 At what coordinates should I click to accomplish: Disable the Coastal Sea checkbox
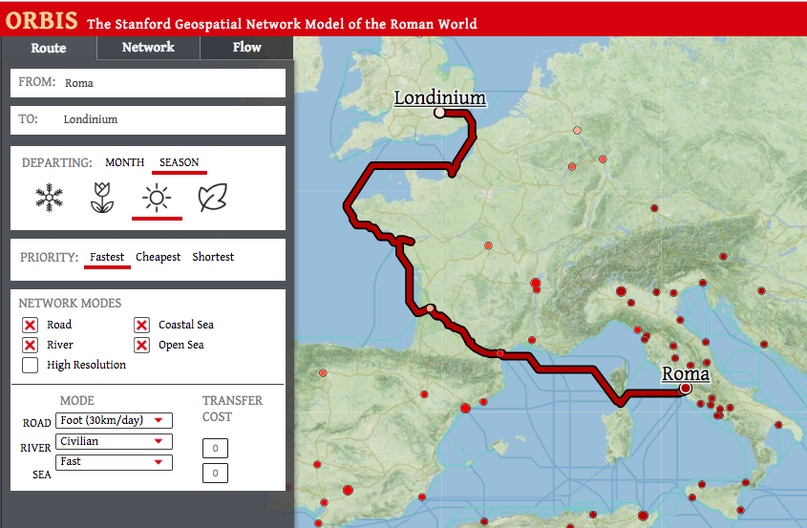point(142,325)
